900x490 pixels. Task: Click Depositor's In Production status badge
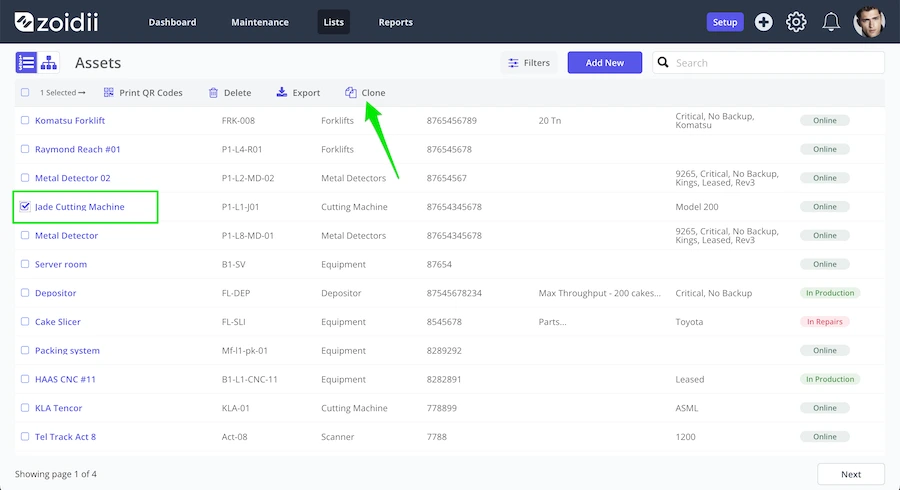[830, 293]
